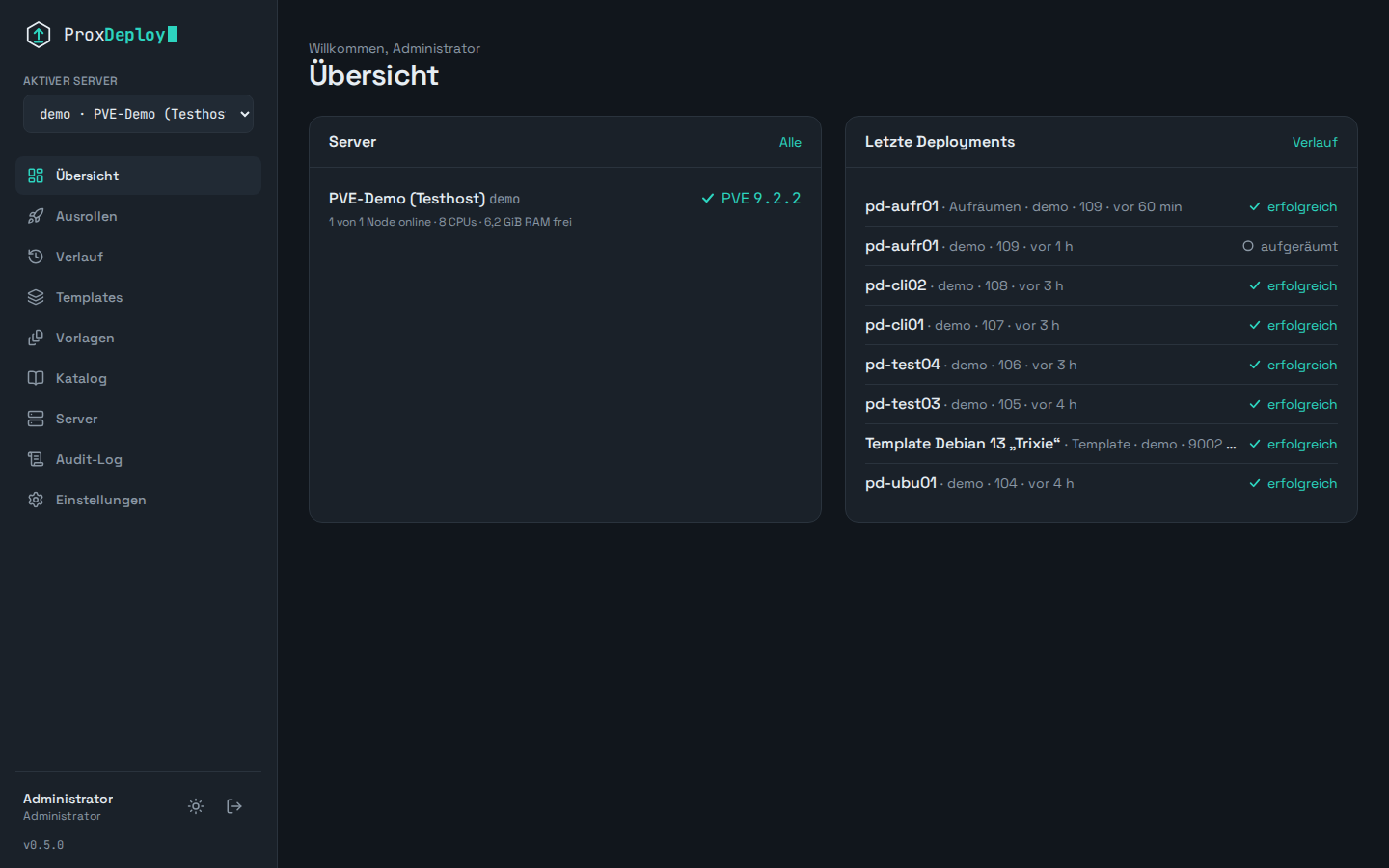Open Verlauf in the sidebar
1389x868 pixels.
click(x=138, y=257)
